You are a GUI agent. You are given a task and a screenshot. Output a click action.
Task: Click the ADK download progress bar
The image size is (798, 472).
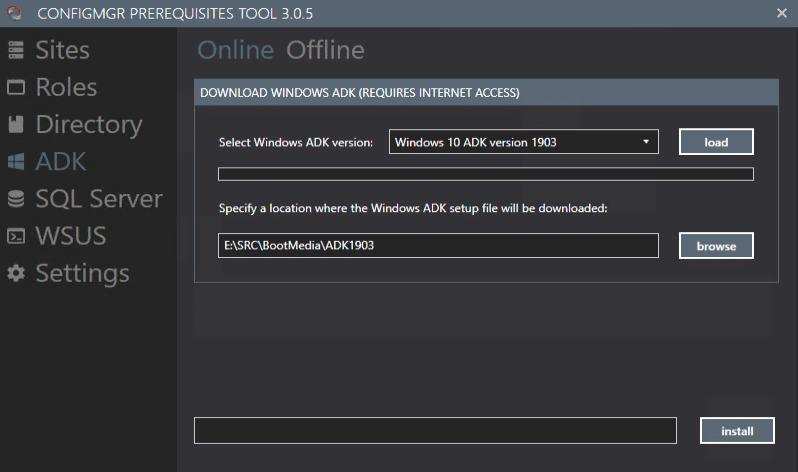click(485, 175)
